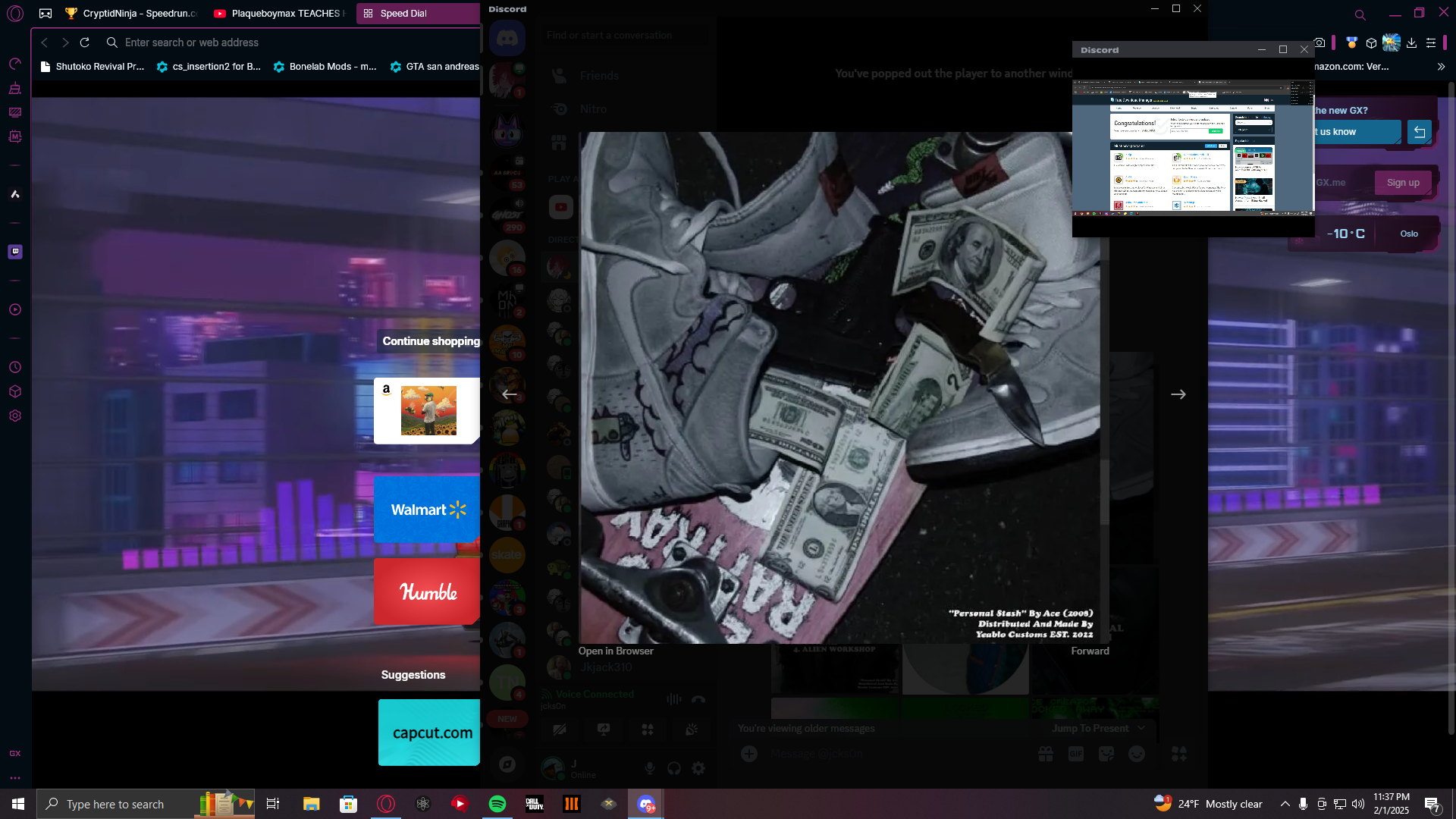Open GX Cleaner broom icon in sidebar
Viewport: 1456px width, 819px height.
click(14, 89)
